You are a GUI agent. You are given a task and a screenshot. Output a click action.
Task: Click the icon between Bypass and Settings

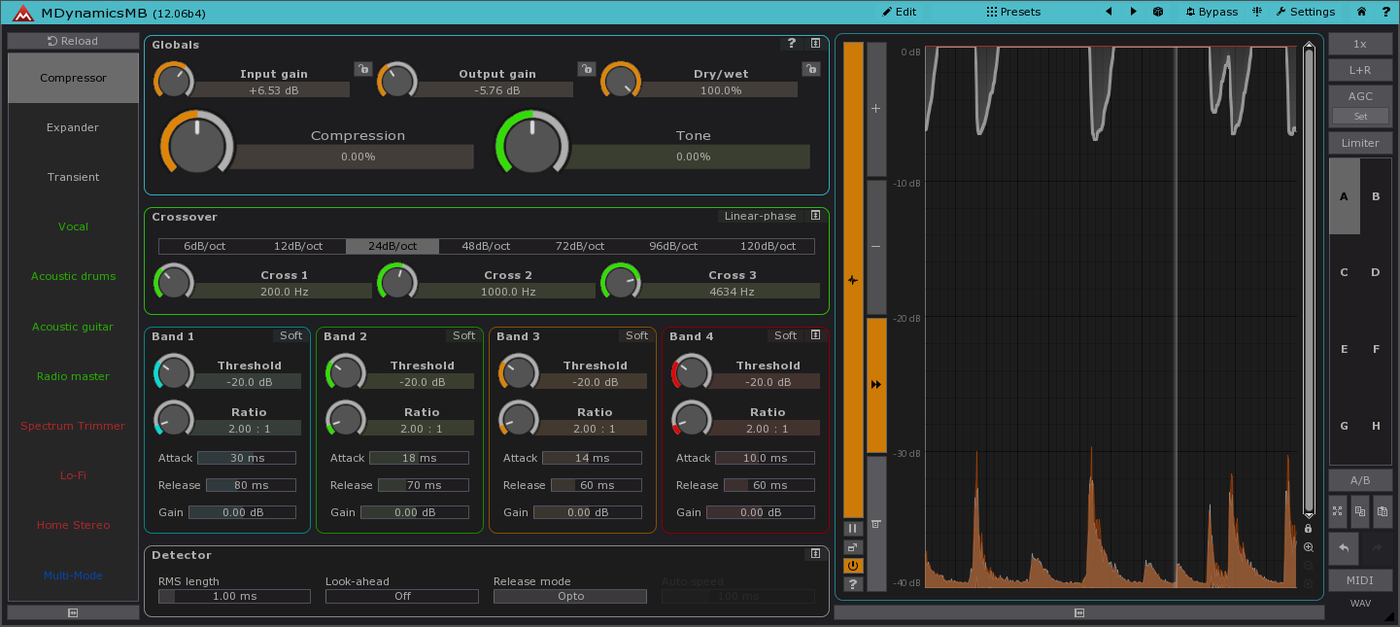point(1257,12)
